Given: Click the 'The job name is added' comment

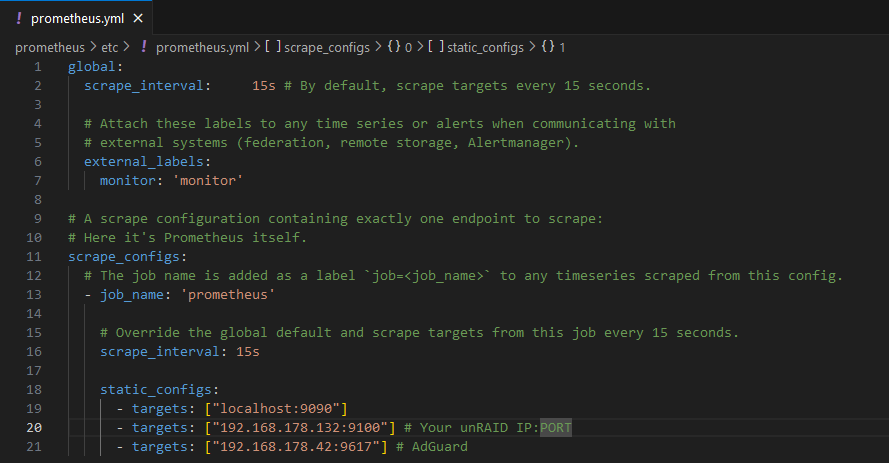Looking at the screenshot, I should [463, 276].
